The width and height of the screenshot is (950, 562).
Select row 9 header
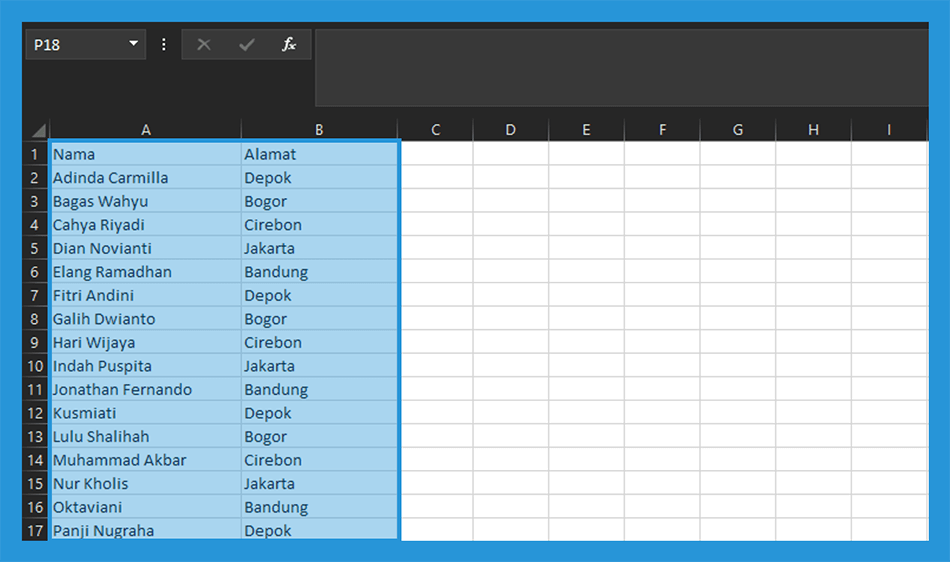tap(35, 342)
